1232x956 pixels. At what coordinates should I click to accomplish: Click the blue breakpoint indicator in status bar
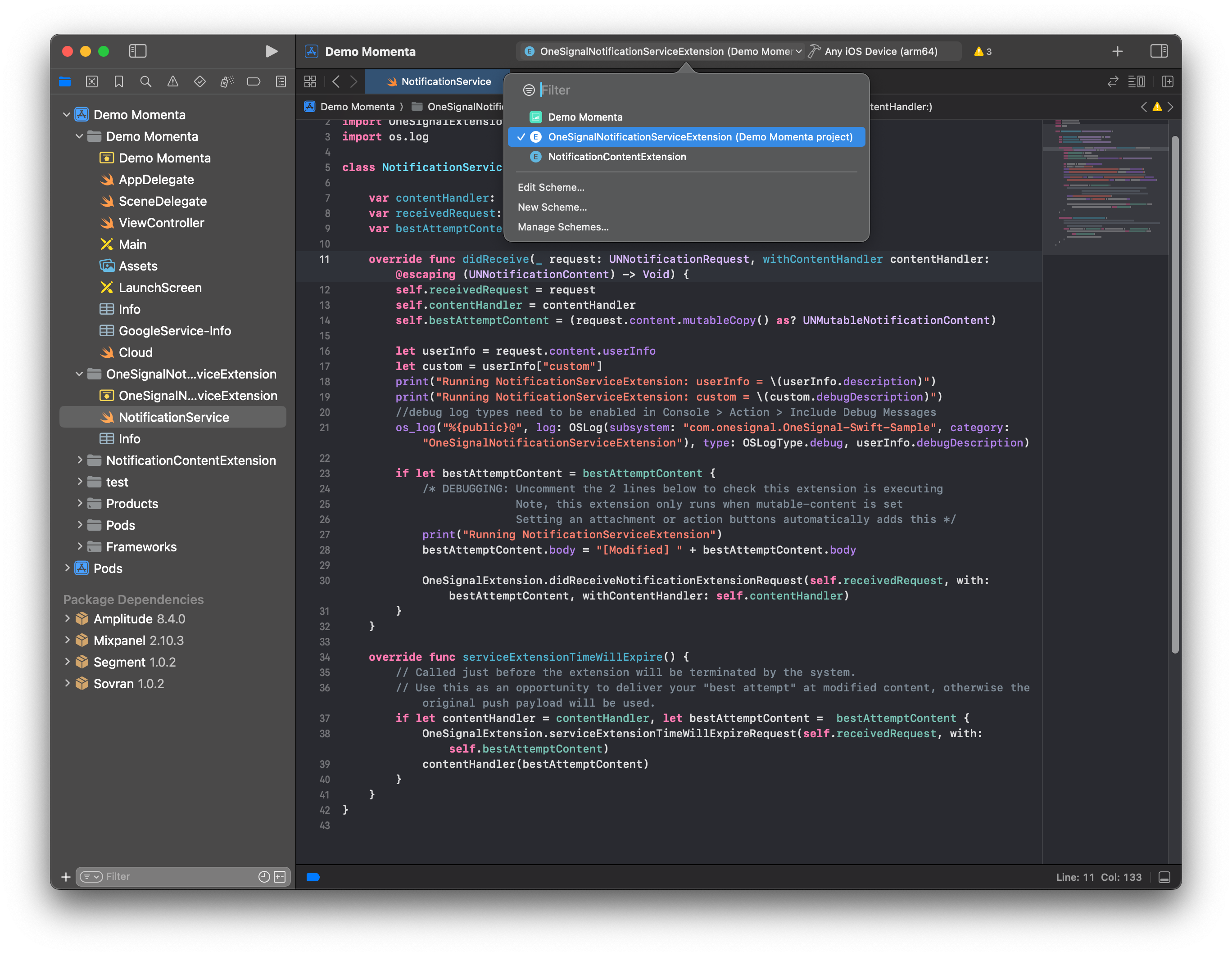click(313, 877)
